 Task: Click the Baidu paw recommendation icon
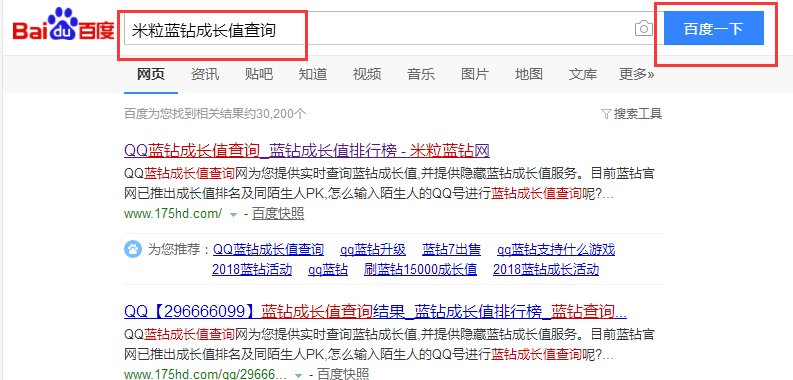(133, 249)
